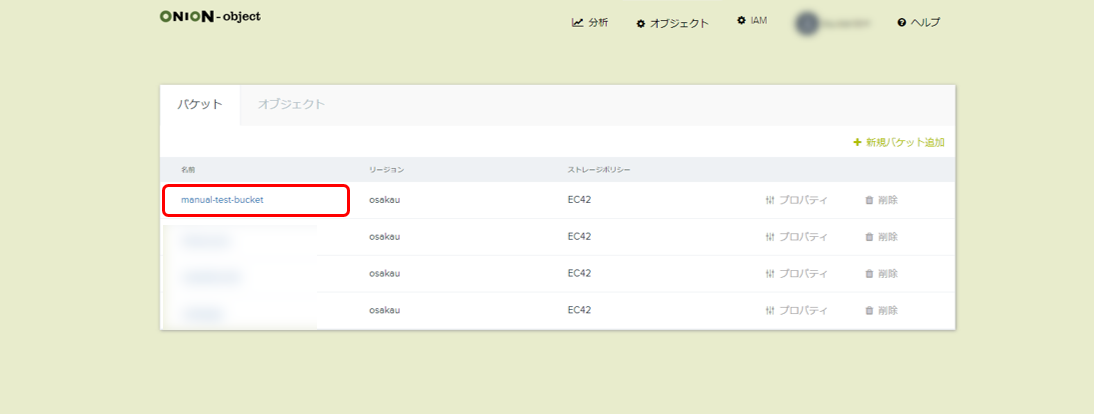Click 新規バケット追加 to add a bucket
Image resolution: width=1094 pixels, height=414 pixels.
[x=898, y=143]
